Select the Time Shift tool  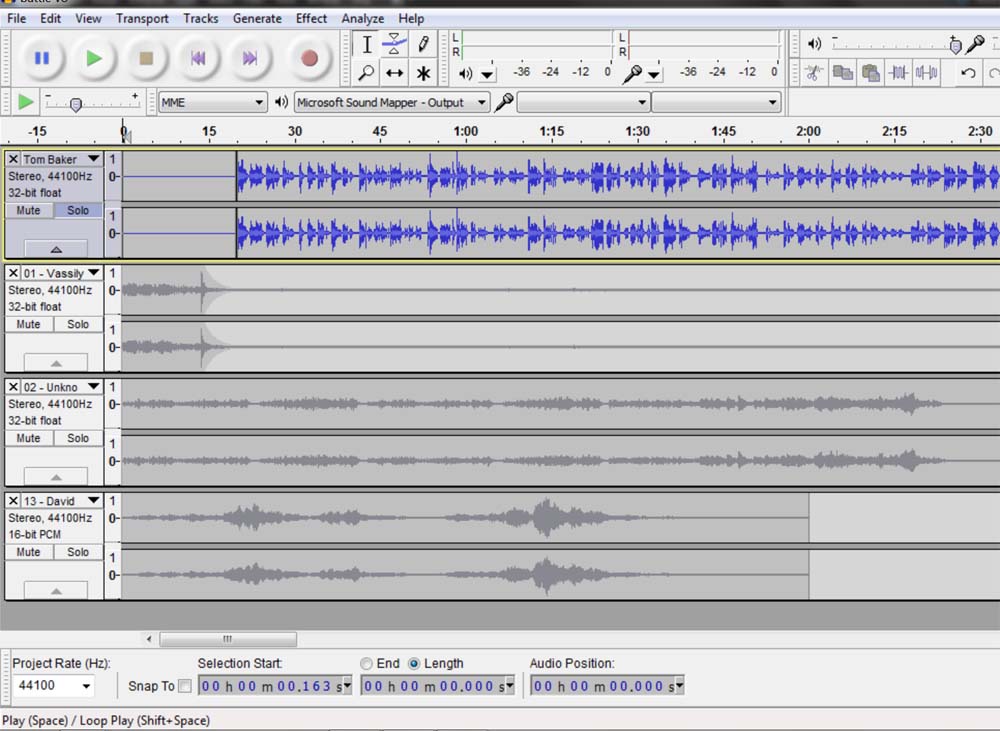(395, 73)
